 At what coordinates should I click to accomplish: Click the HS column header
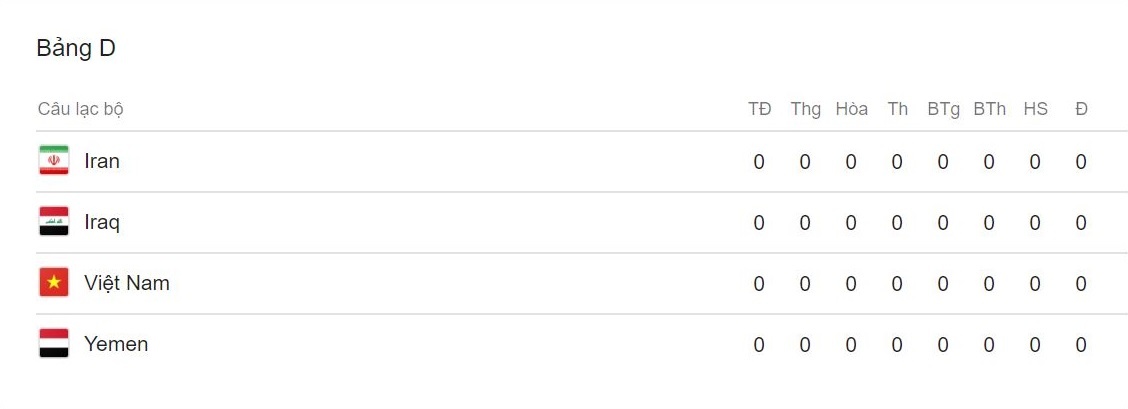1035,109
